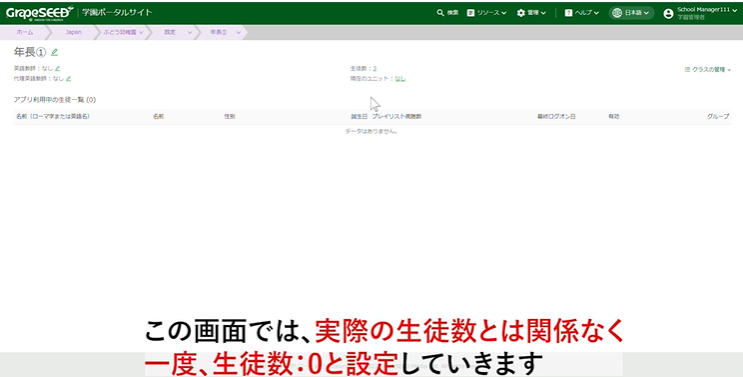Select 既定 breadcrumb label
The image size is (743, 377).
pos(170,32)
